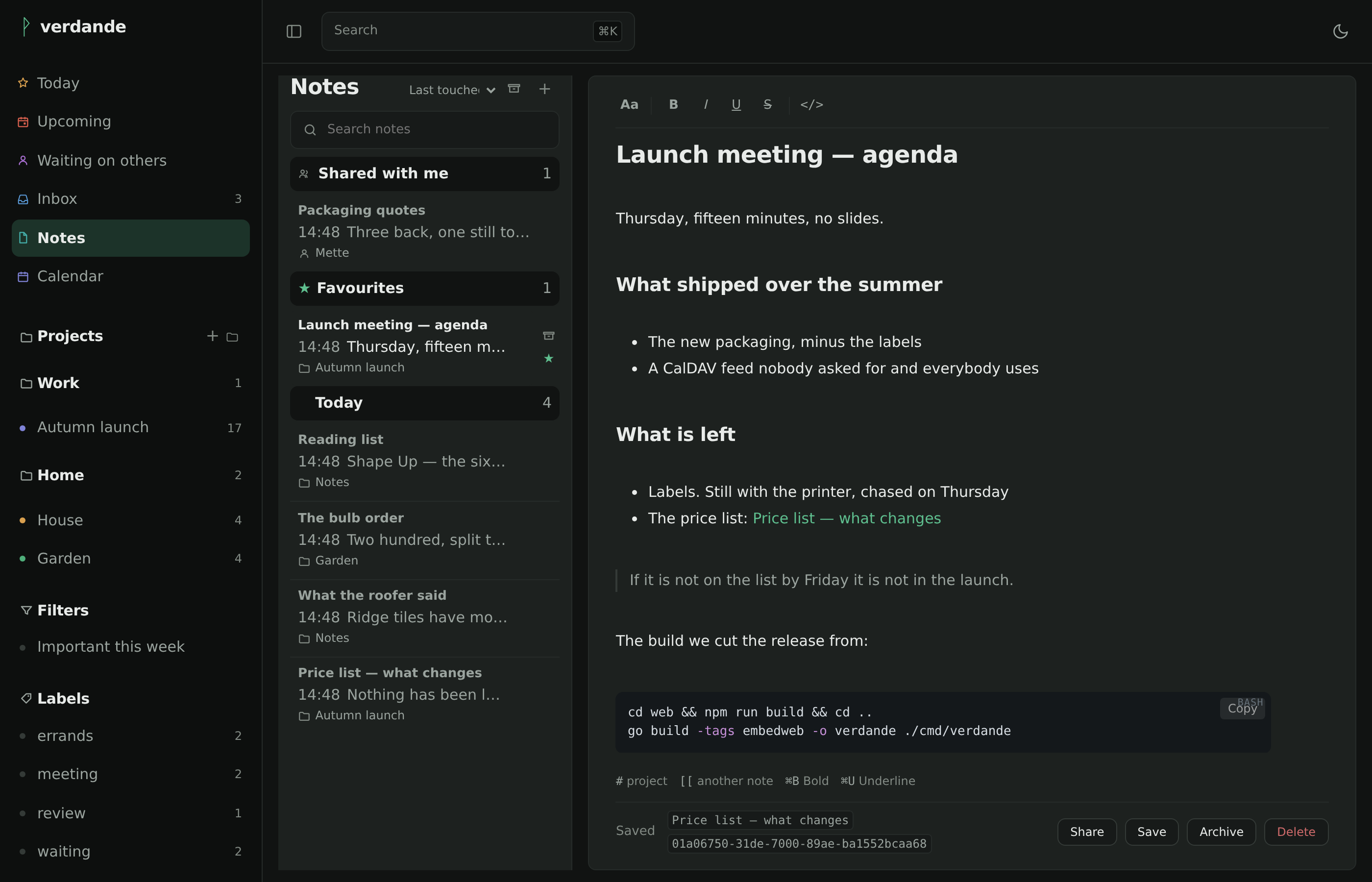
Task: Toggle italic formatting
Action: pos(705,105)
